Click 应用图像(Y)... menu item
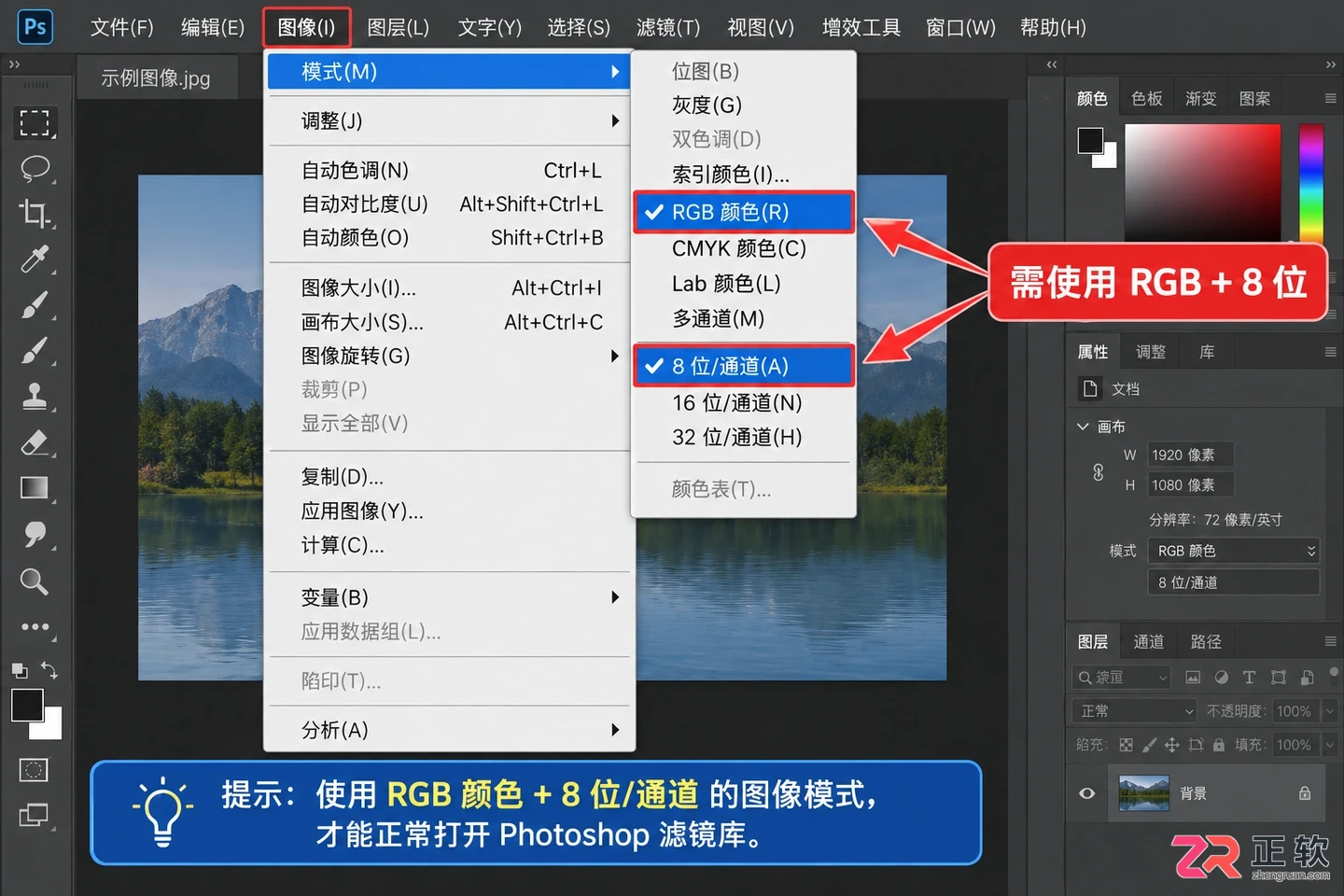 click(x=450, y=511)
